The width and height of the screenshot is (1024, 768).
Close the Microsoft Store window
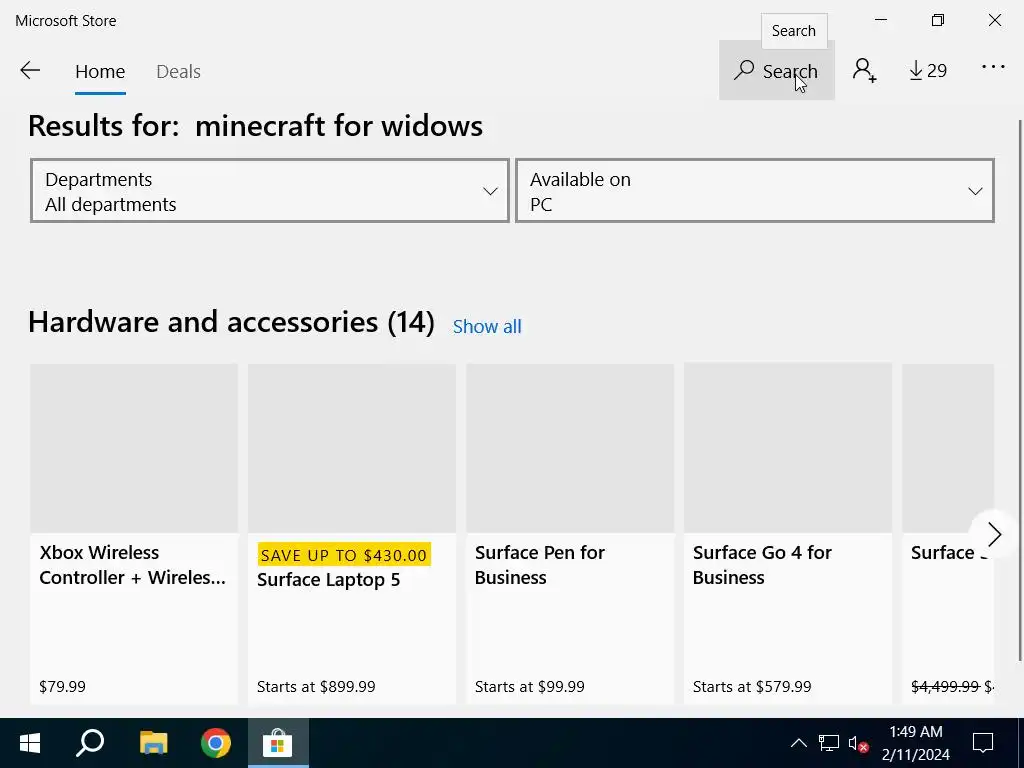(x=995, y=20)
